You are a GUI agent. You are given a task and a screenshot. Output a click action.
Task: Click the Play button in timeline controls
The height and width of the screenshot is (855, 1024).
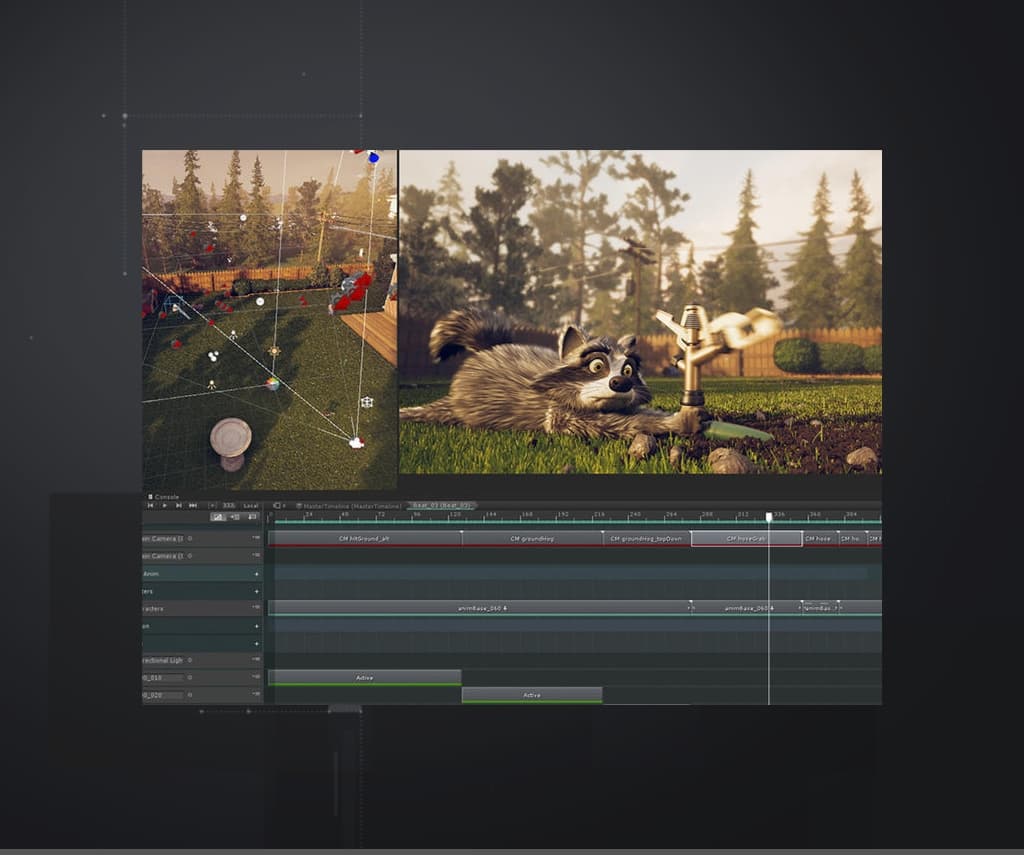165,505
